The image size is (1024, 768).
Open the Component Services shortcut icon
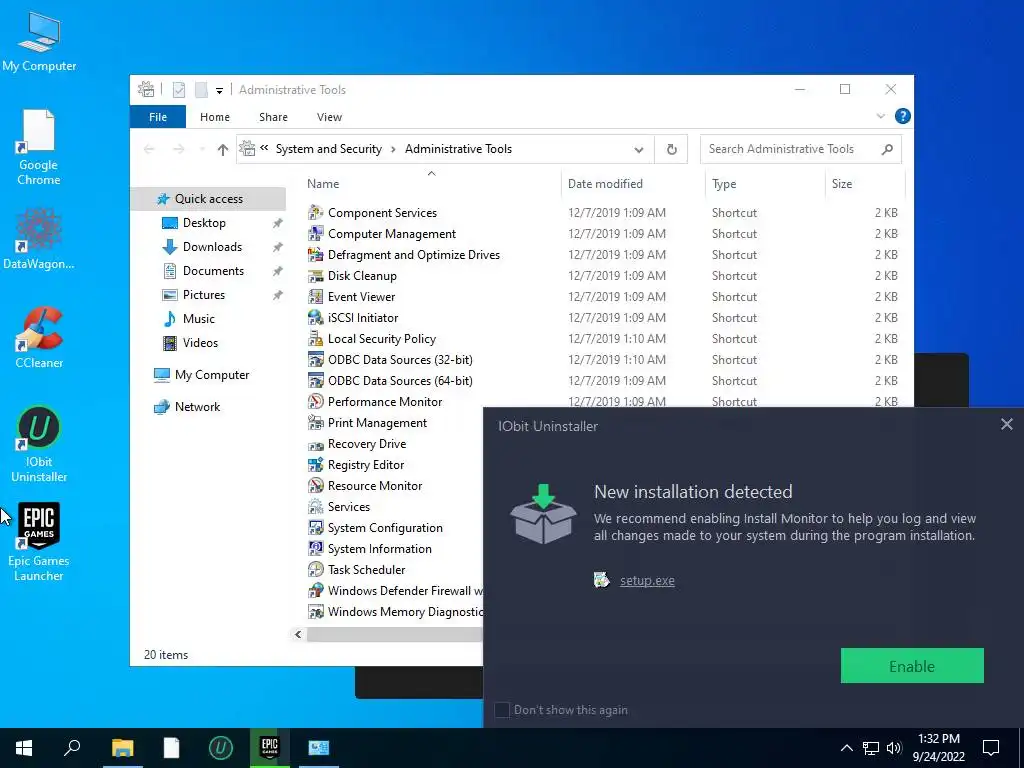coord(315,212)
